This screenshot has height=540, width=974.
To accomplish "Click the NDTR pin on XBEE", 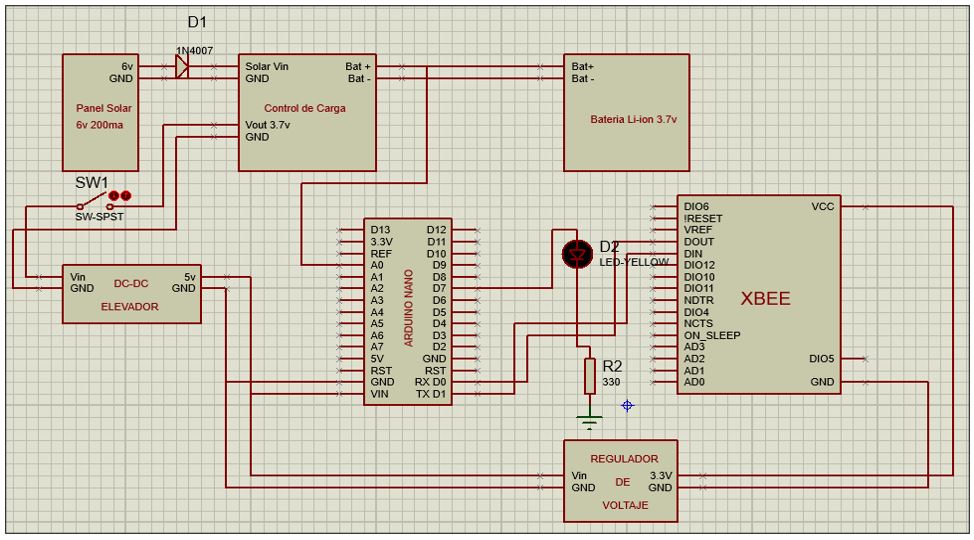I will (x=699, y=300).
